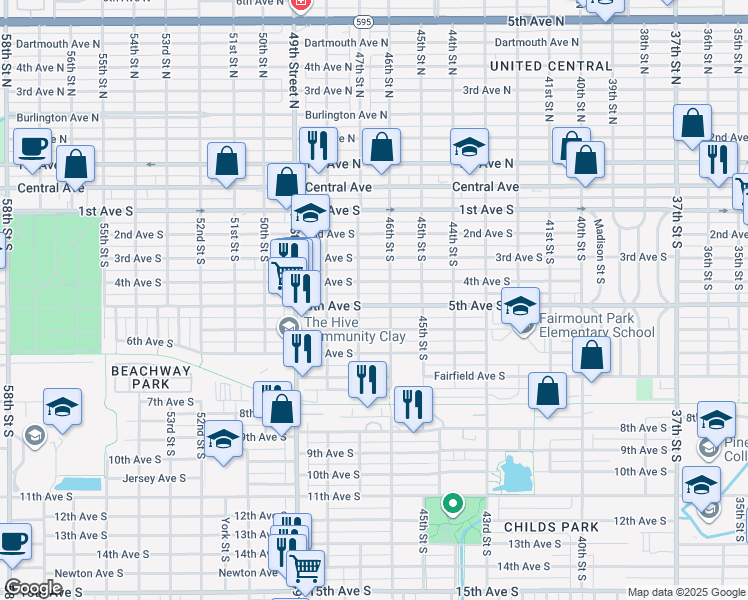Open the shopping bag marker below Fairmount Park Elementary label

click(592, 357)
